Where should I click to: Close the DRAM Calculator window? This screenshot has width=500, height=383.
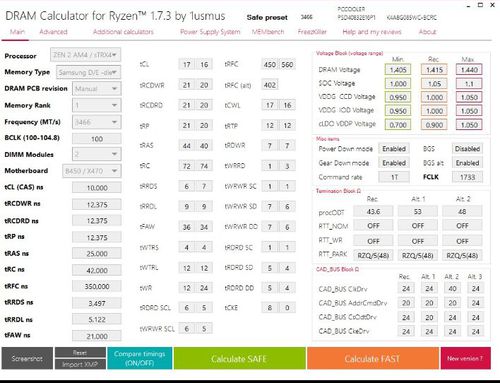pyautogui.click(x=492, y=5)
